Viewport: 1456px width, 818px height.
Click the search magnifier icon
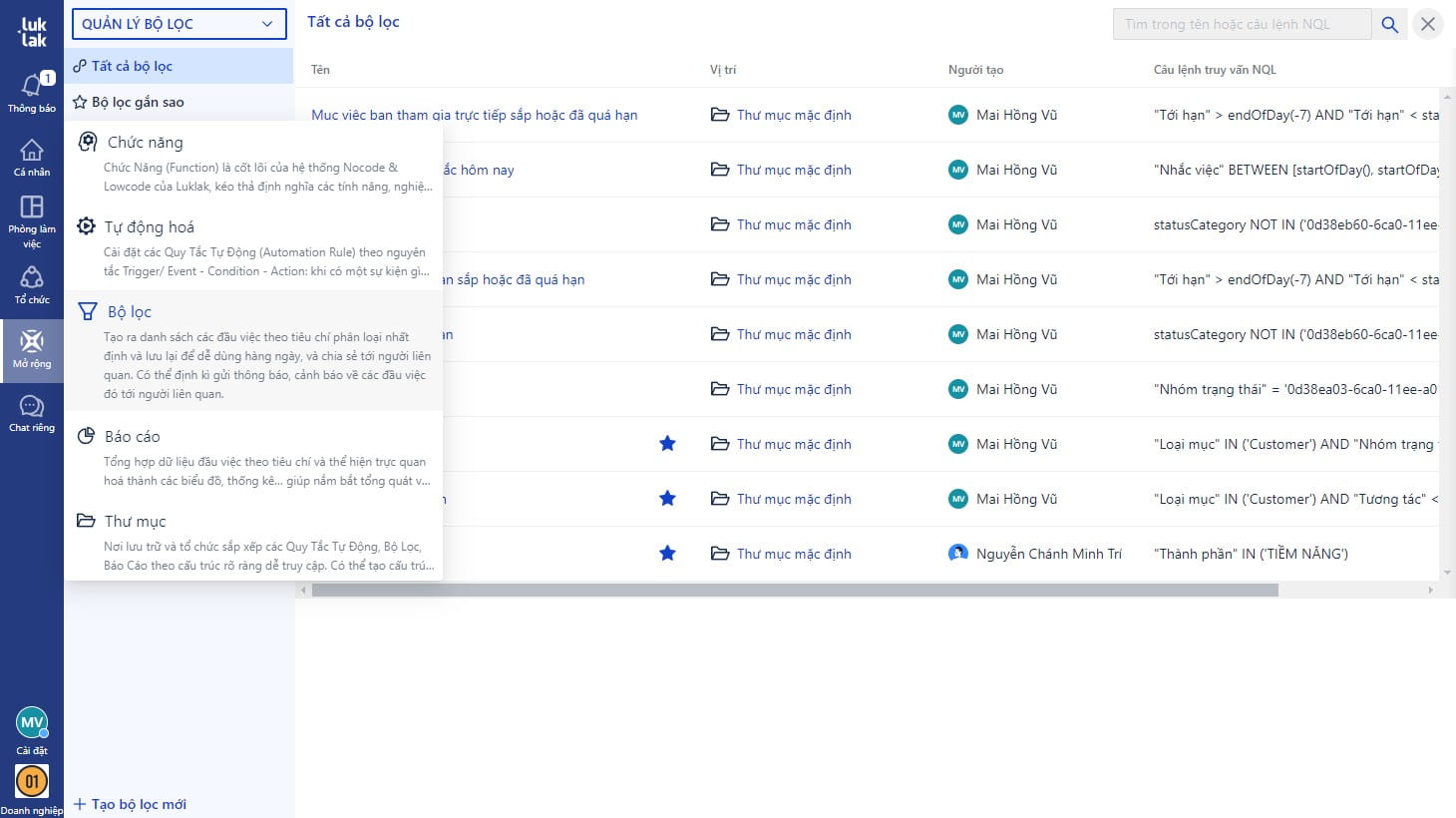coord(1389,25)
